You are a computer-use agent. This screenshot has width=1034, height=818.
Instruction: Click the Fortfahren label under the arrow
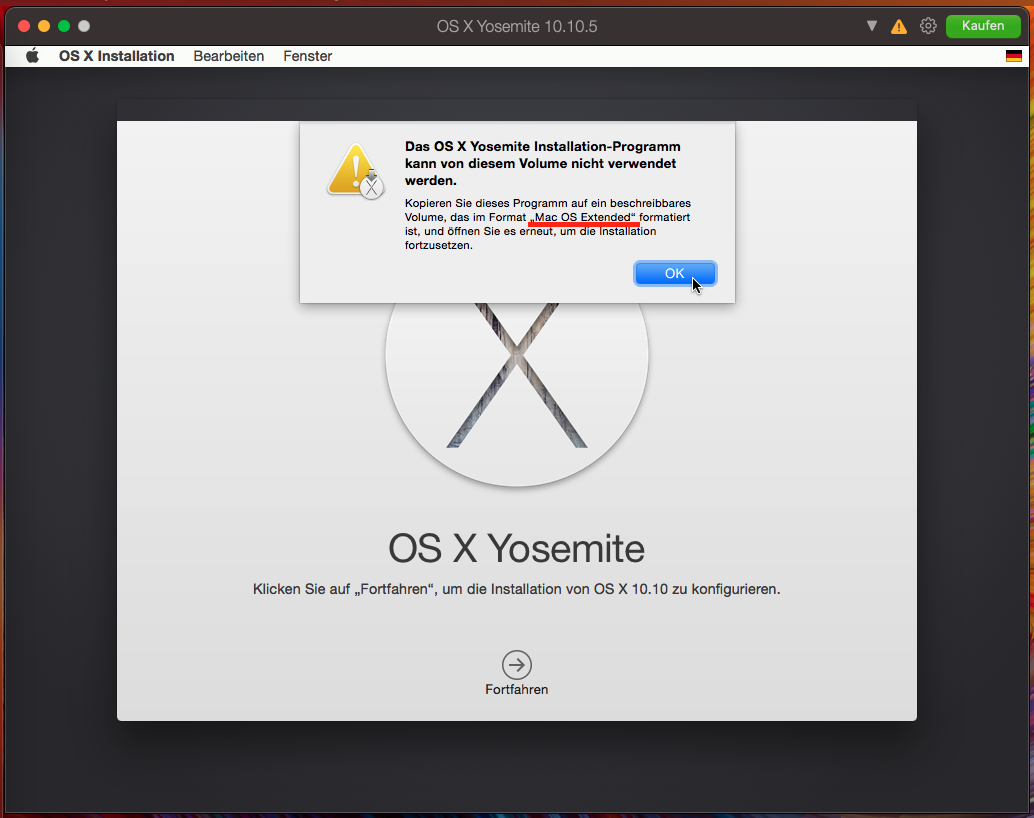click(516, 689)
